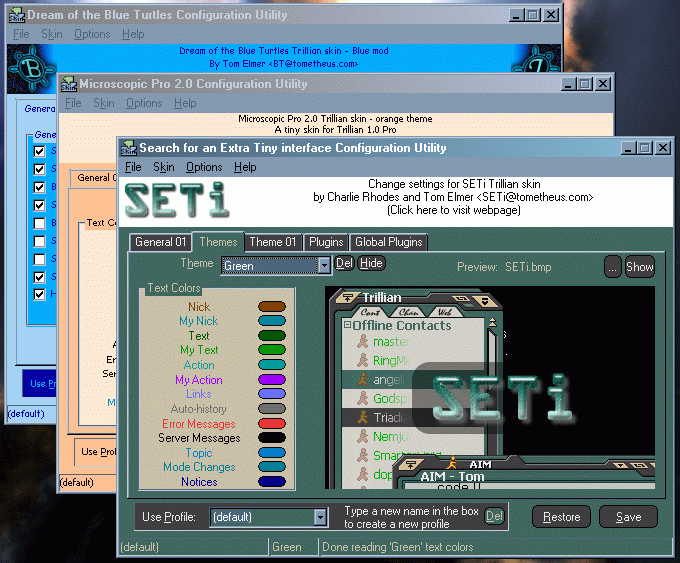The height and width of the screenshot is (563, 680).
Task: Click the SETi logo in header banner
Action: pos(177,200)
